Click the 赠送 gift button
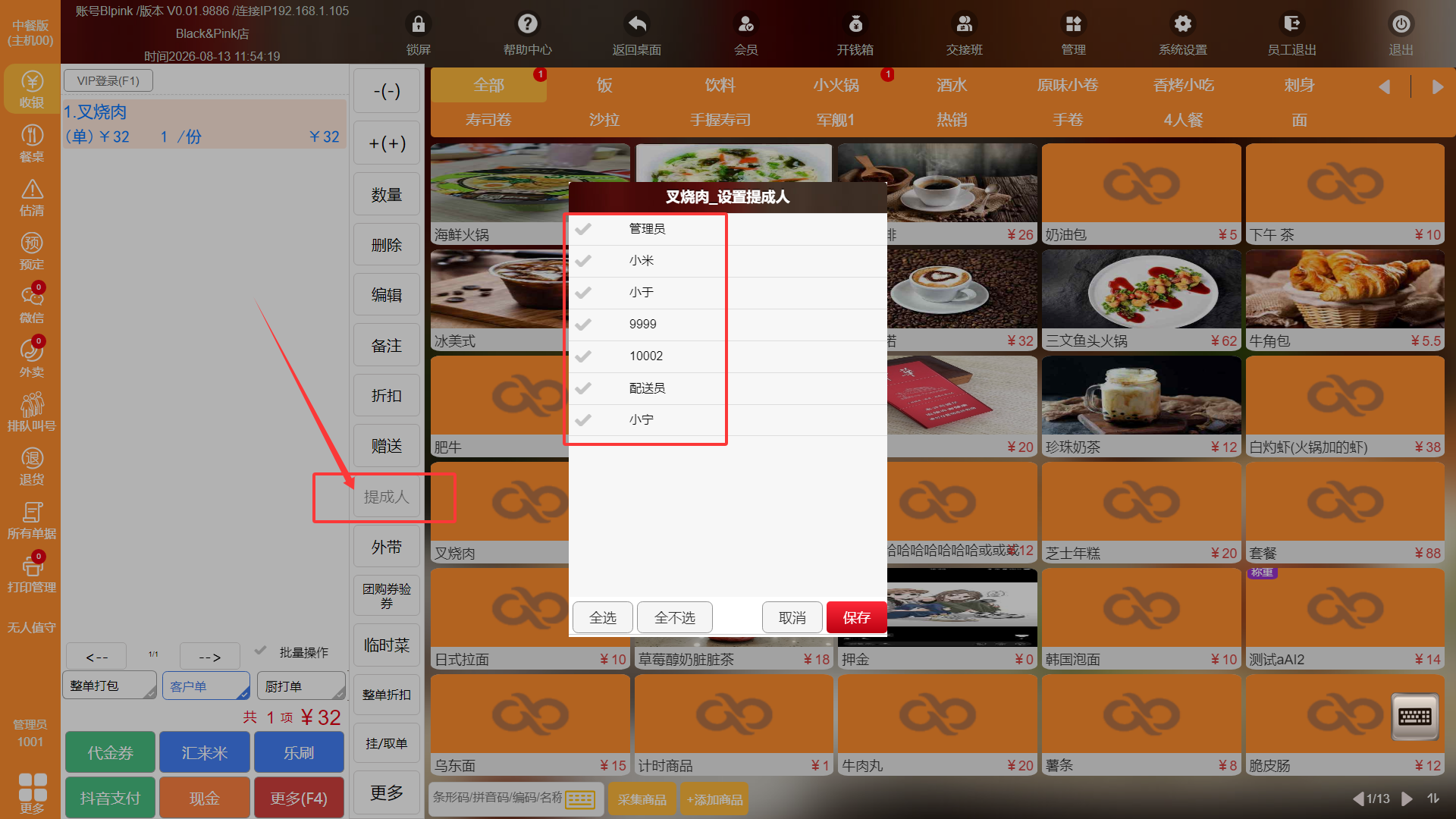Viewport: 1456px width, 819px height. (x=387, y=446)
